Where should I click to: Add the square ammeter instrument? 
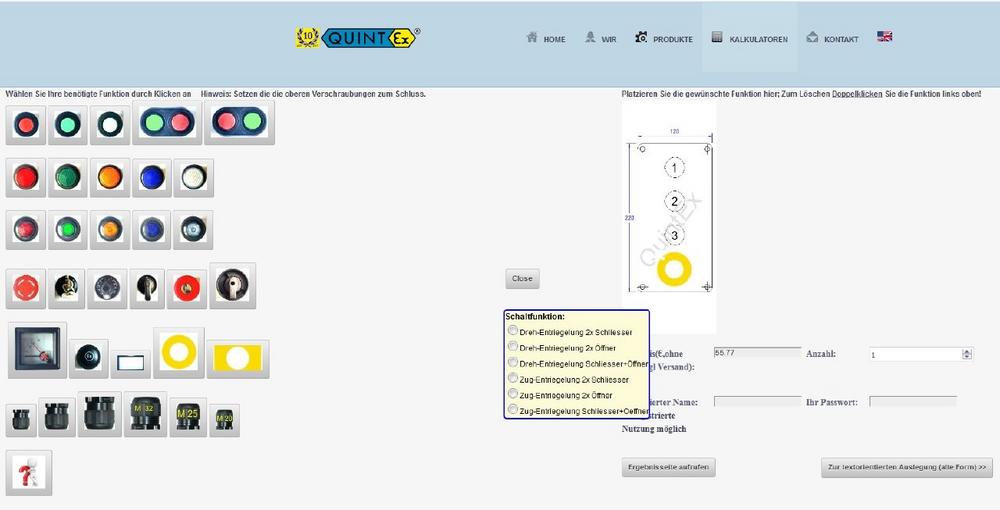[x=38, y=350]
